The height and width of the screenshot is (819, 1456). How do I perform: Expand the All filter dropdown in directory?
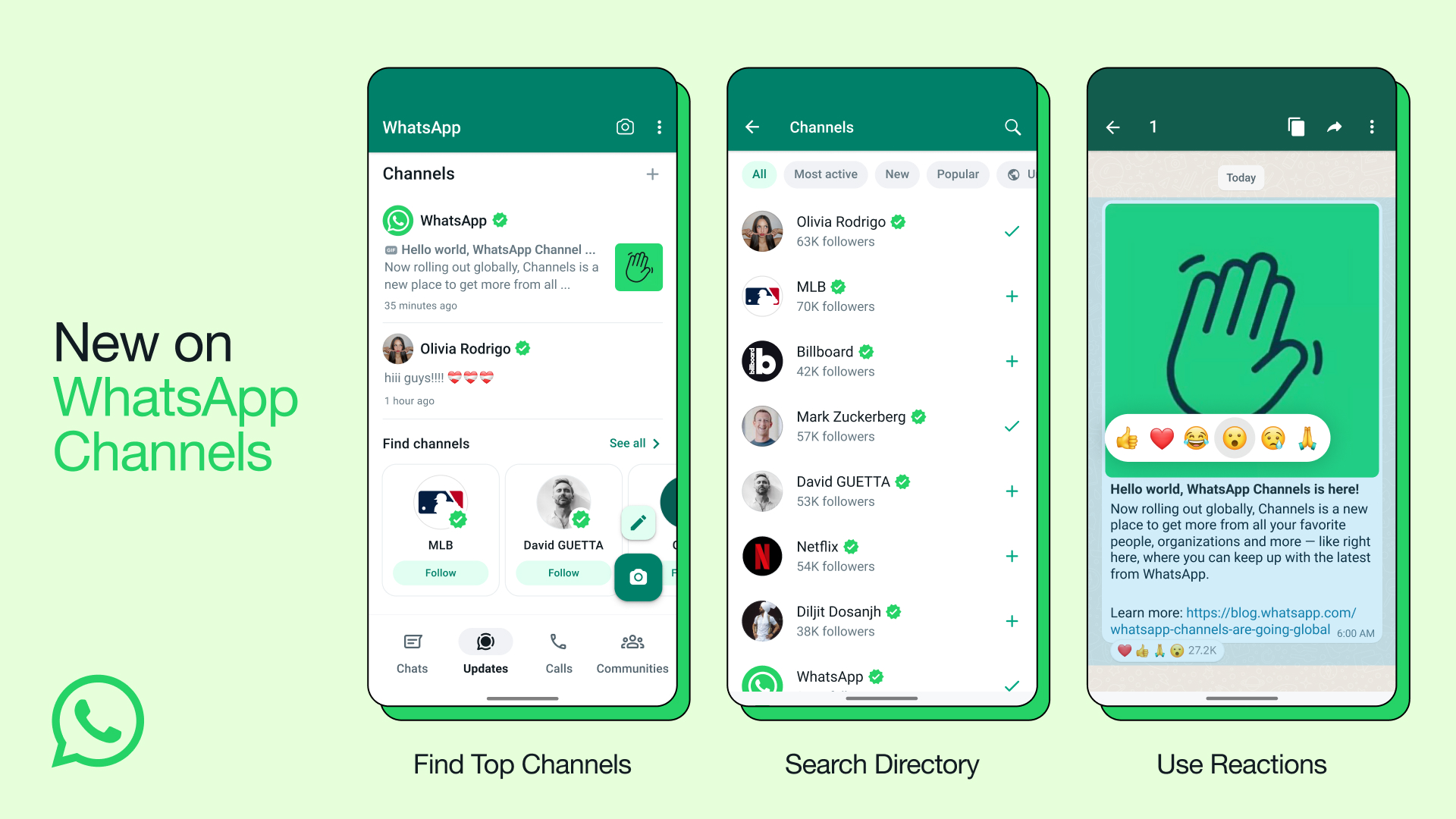pos(759,173)
